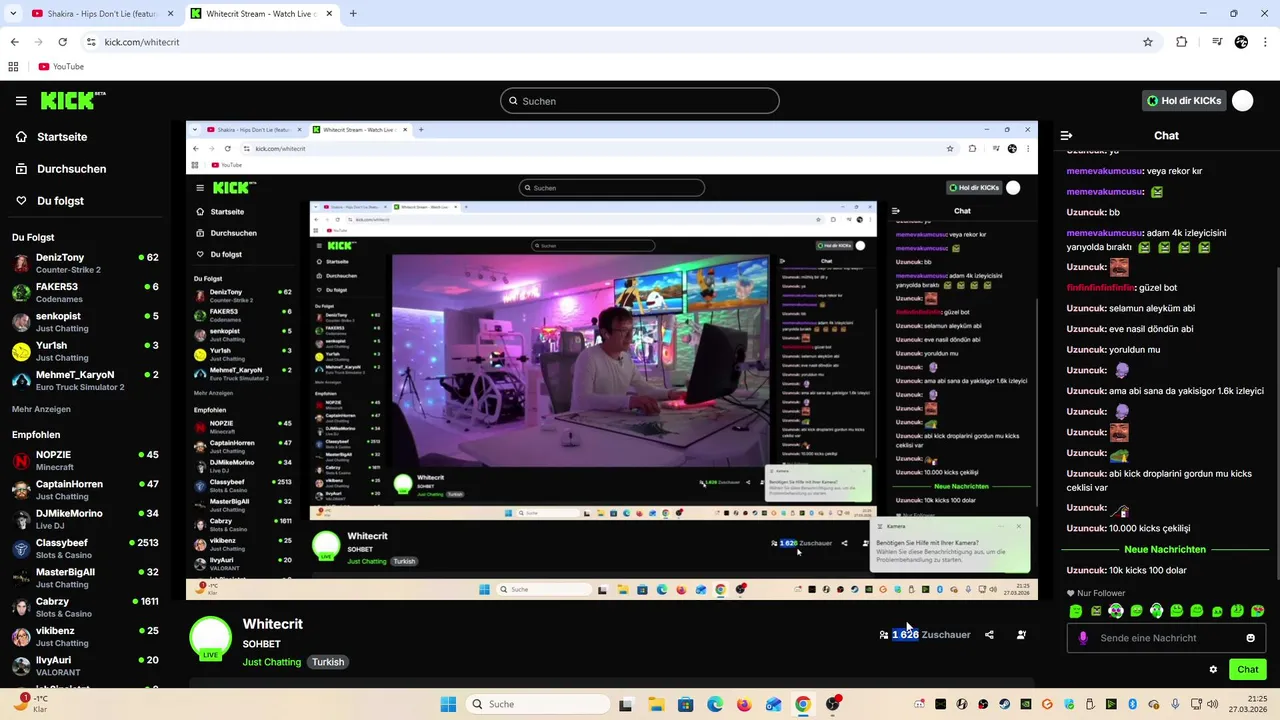Open the Chrome apps grid in the bookmarks bar

tap(13, 67)
